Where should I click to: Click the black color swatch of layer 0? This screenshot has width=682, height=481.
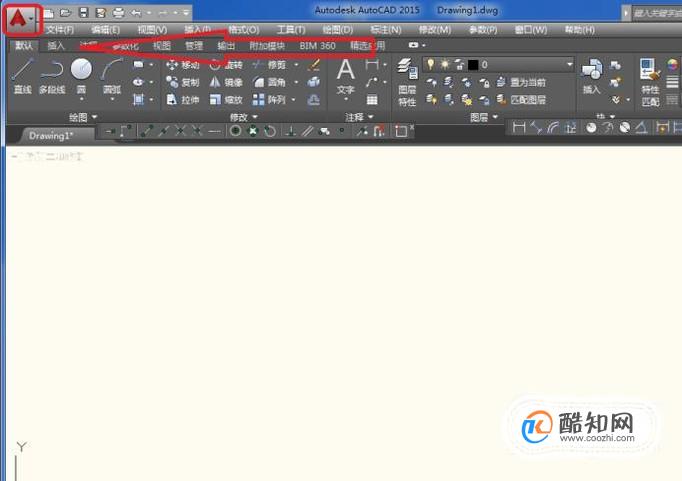point(473,65)
